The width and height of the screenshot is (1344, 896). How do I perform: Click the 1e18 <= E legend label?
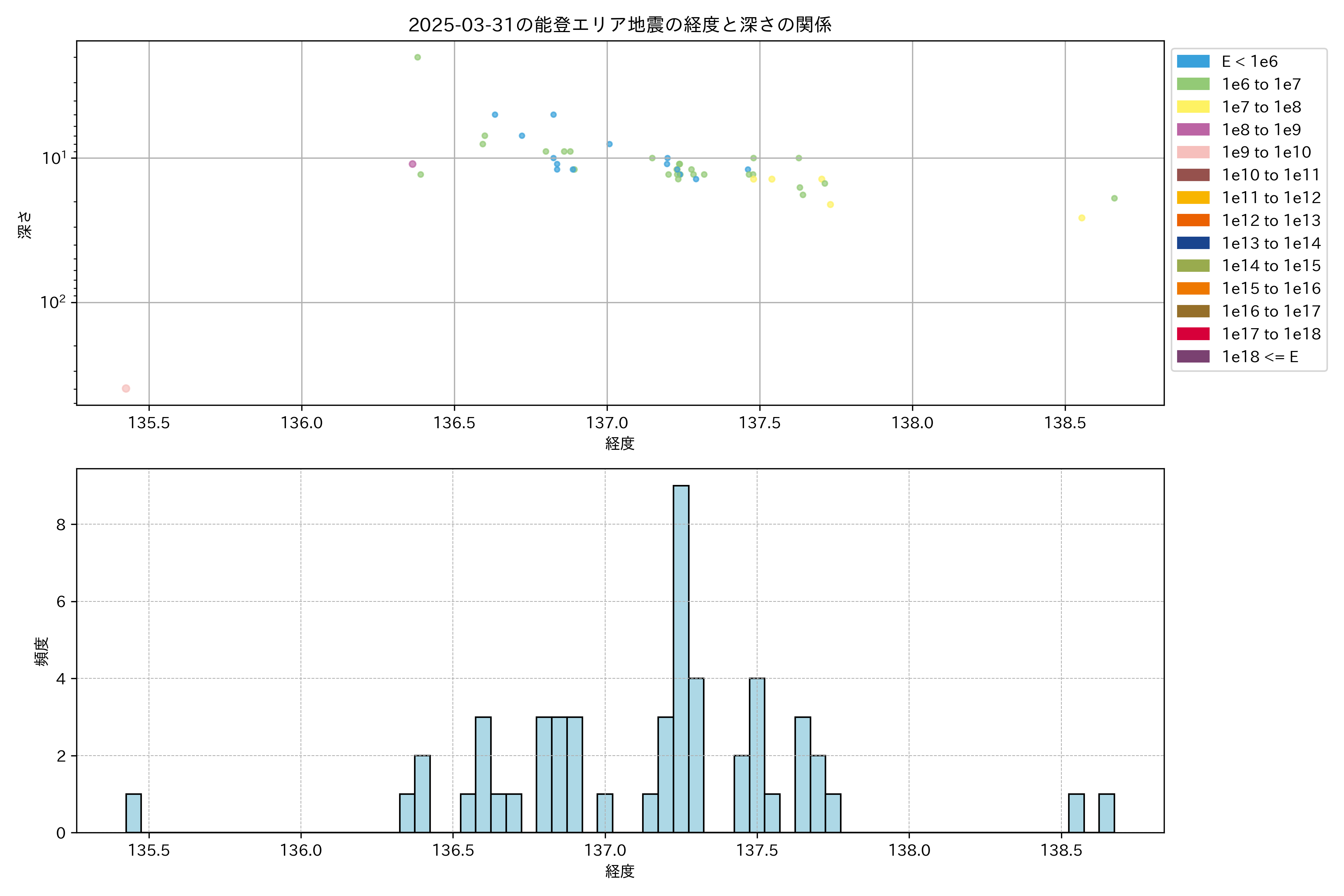click(x=1259, y=357)
